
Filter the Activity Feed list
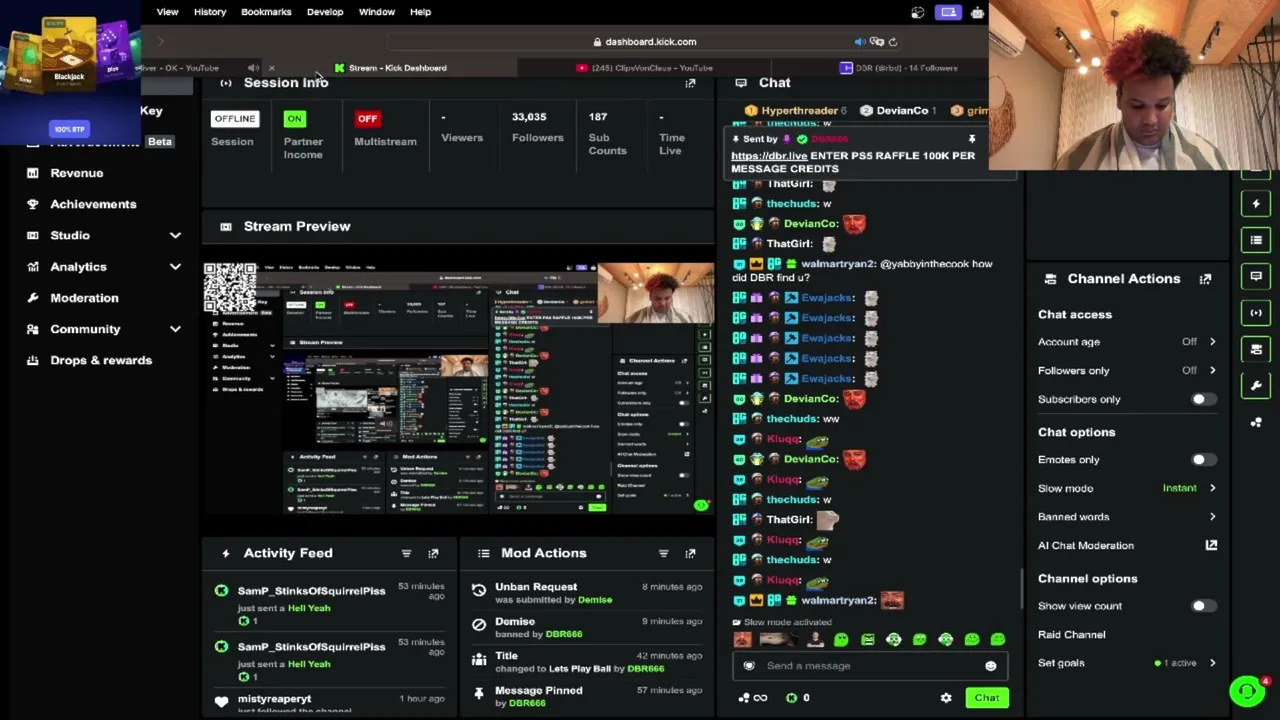[x=406, y=553]
